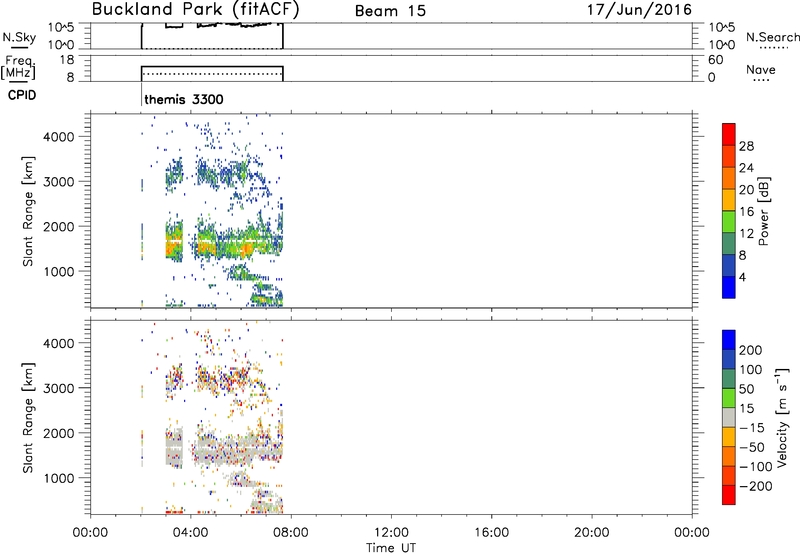Click the 'Nave' legend label

tap(761, 70)
